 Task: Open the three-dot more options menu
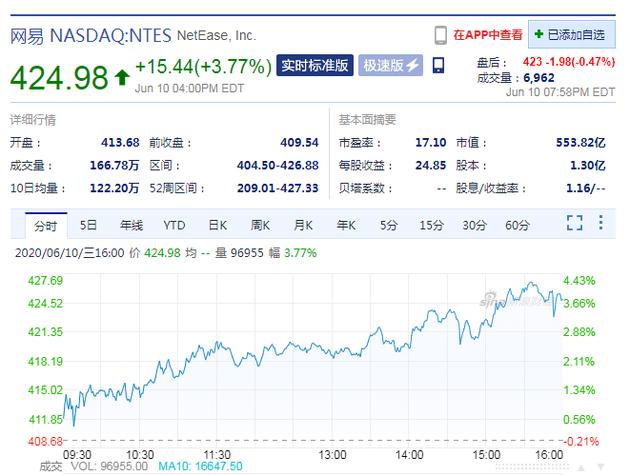[x=601, y=222]
